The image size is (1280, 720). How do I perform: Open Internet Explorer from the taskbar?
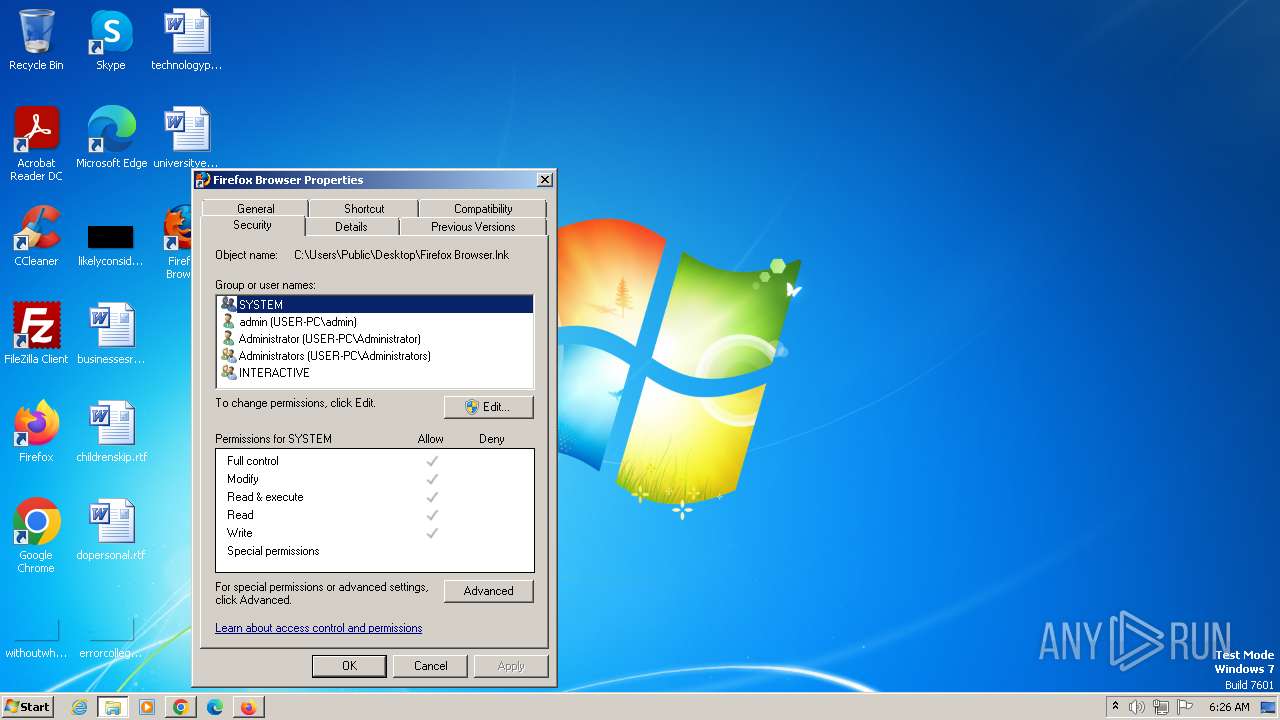point(80,707)
